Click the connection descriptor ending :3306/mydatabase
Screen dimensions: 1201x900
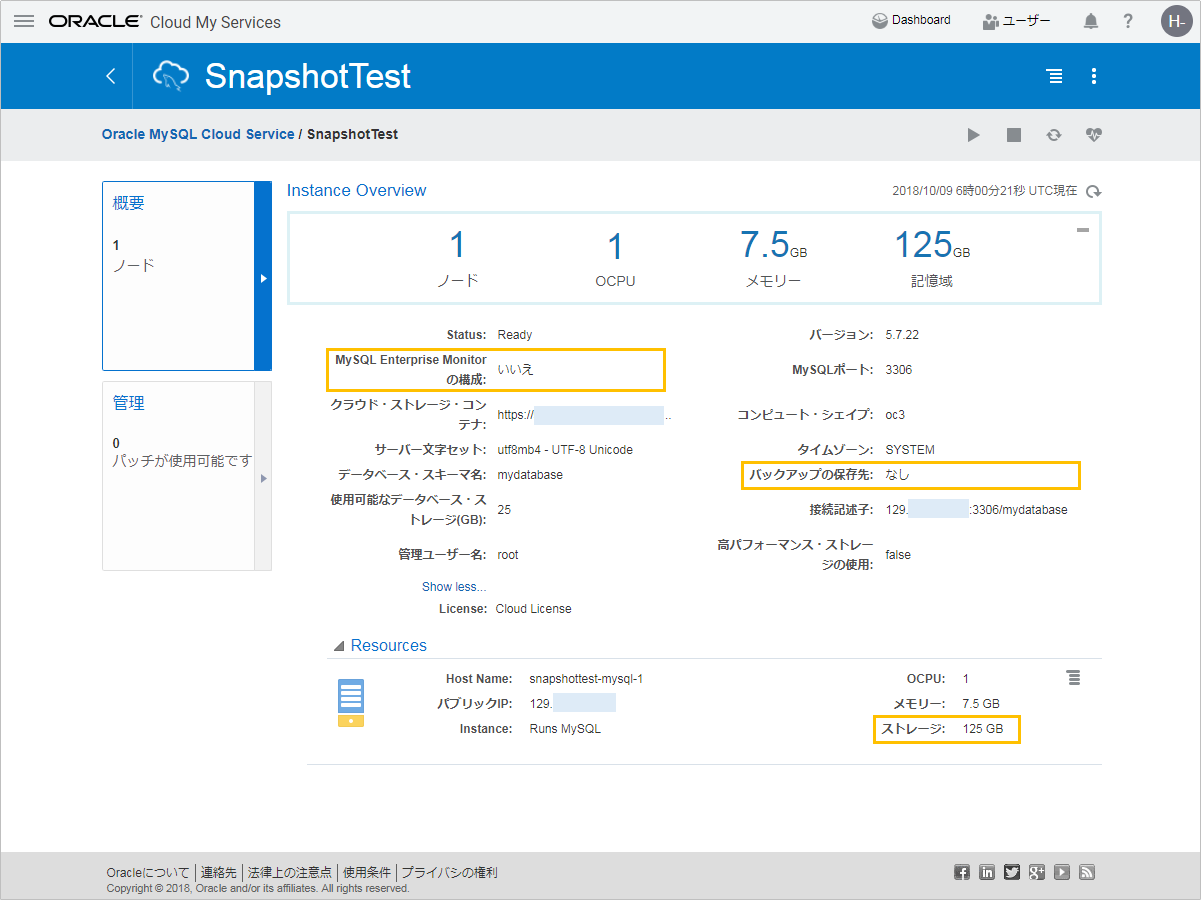coord(976,510)
